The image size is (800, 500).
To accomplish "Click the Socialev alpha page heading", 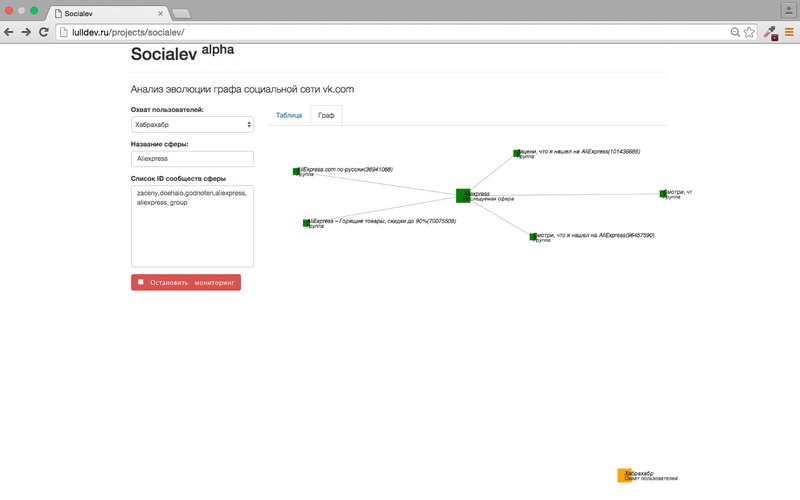I will click(182, 53).
